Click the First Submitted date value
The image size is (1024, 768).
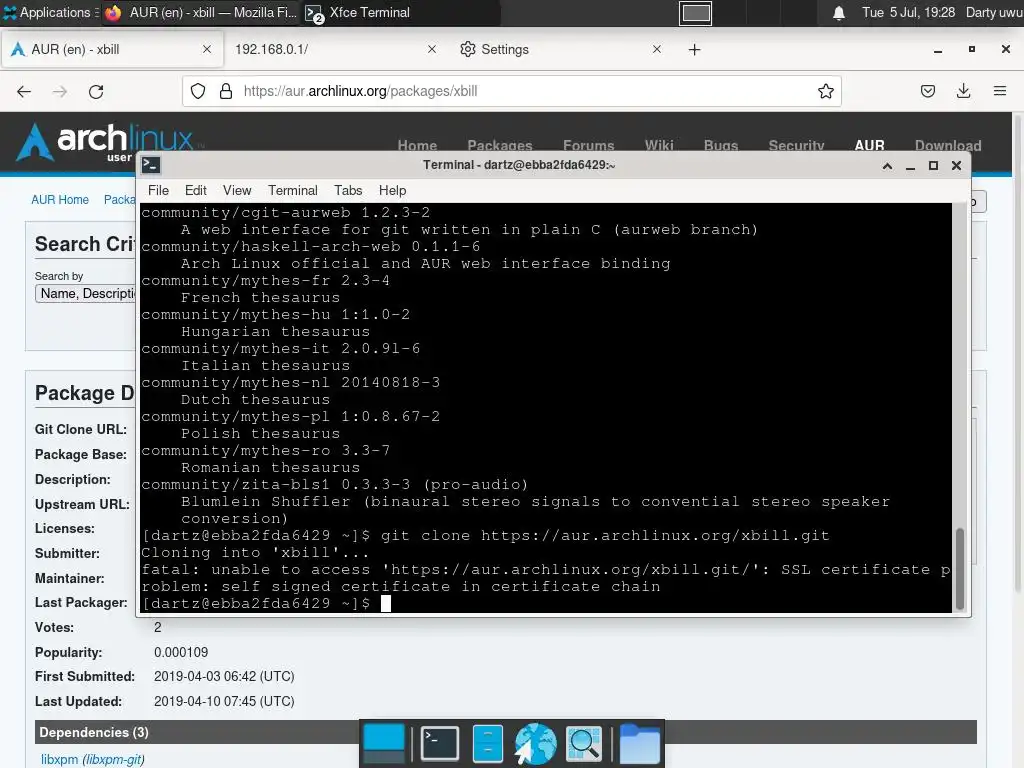pos(224,677)
